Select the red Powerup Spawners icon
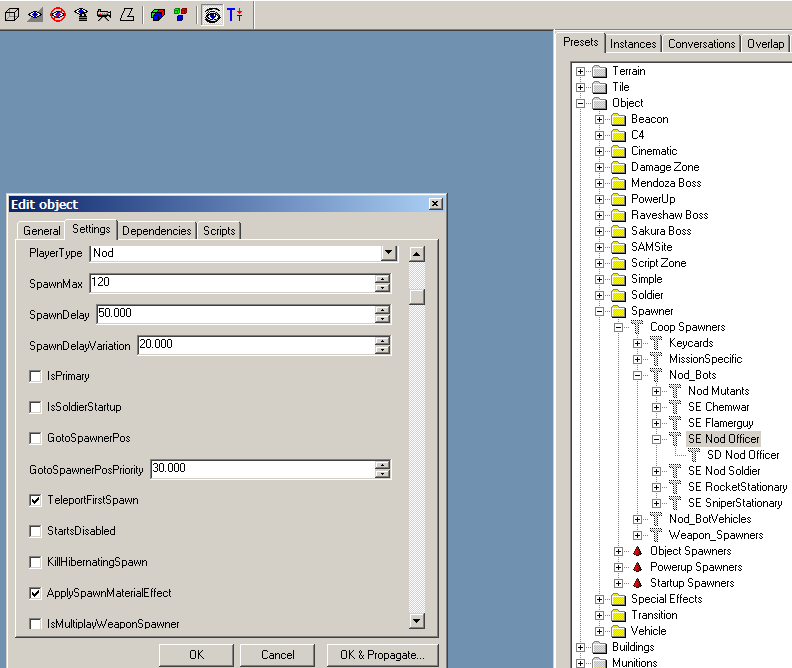 pyautogui.click(x=637, y=567)
